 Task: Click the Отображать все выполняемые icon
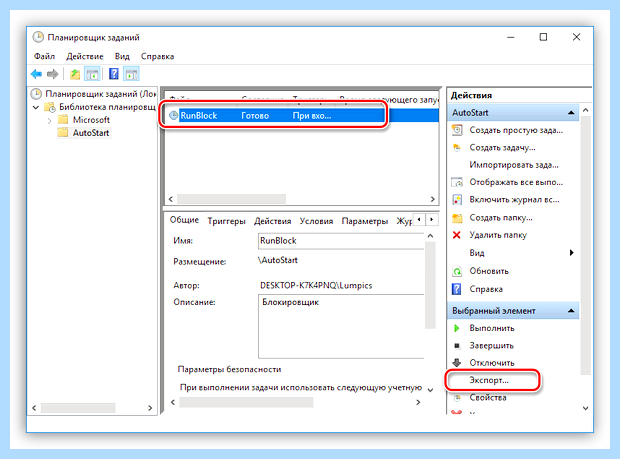[x=457, y=182]
